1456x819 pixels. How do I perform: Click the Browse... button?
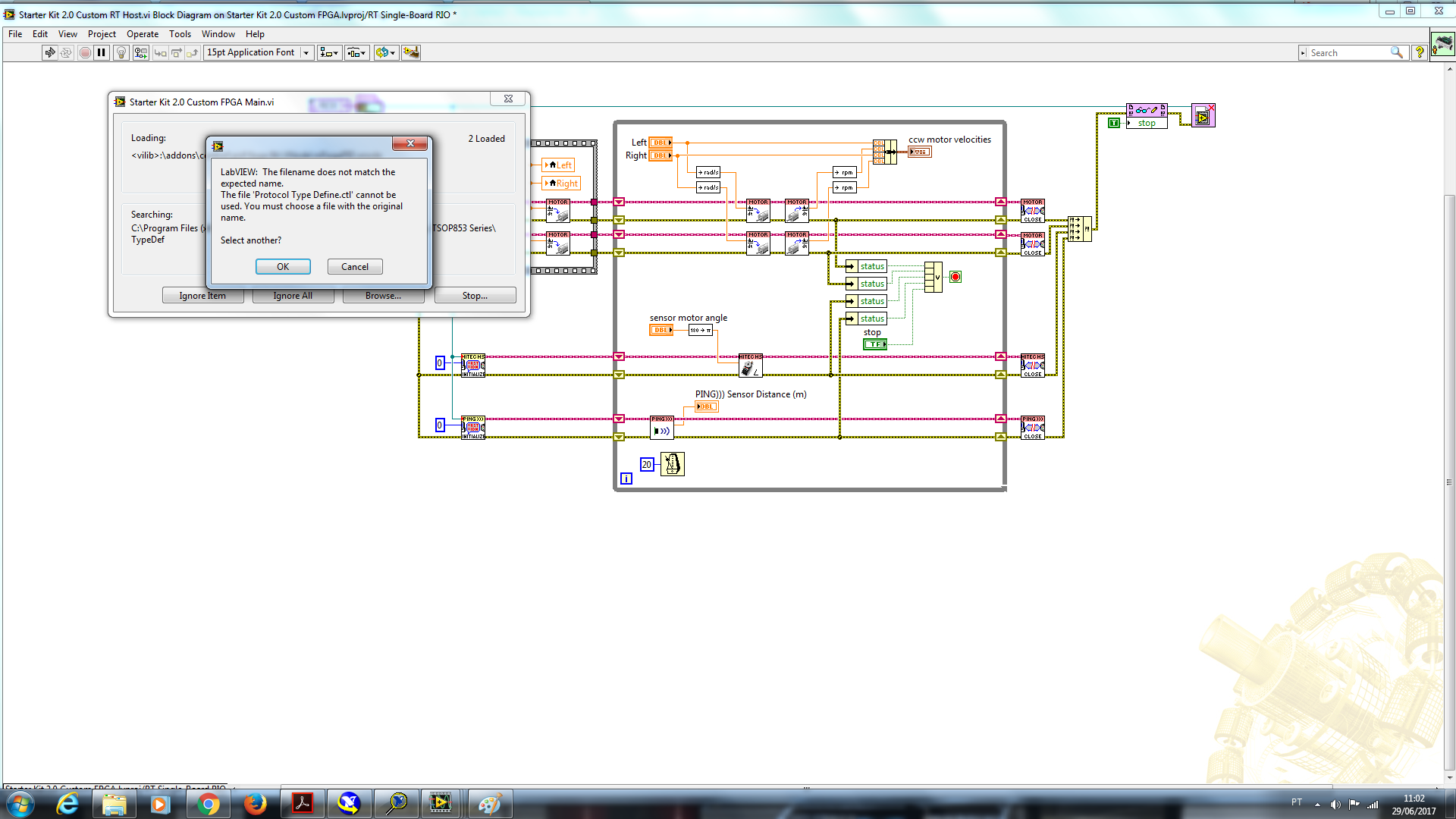[383, 296]
